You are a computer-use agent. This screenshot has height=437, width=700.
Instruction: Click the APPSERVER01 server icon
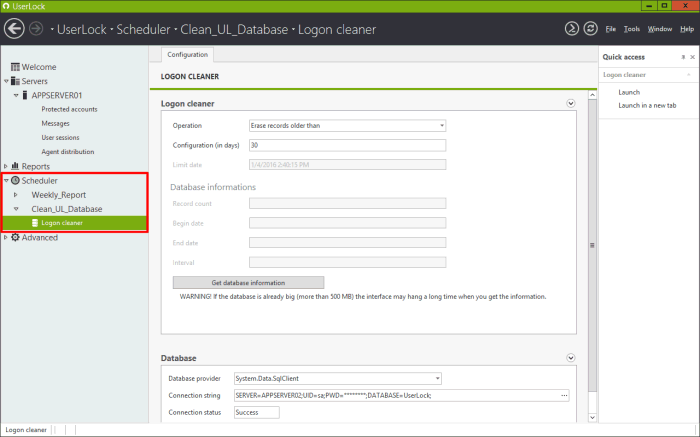click(x=25, y=95)
